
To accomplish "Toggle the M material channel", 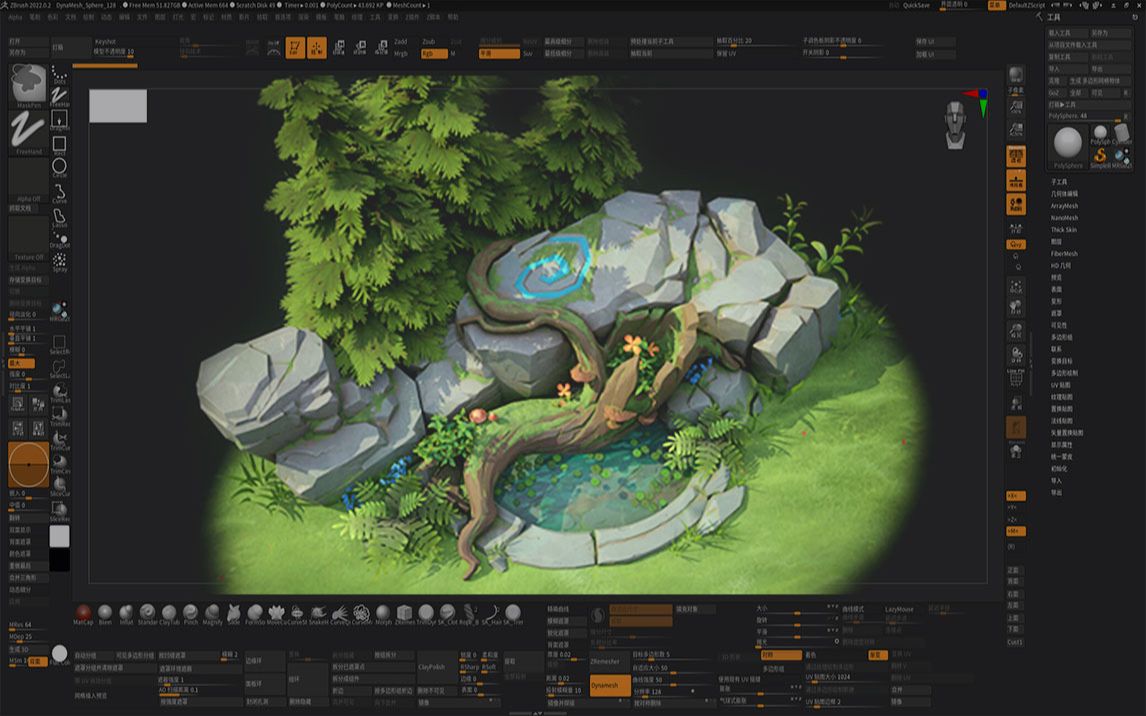I will [453, 54].
